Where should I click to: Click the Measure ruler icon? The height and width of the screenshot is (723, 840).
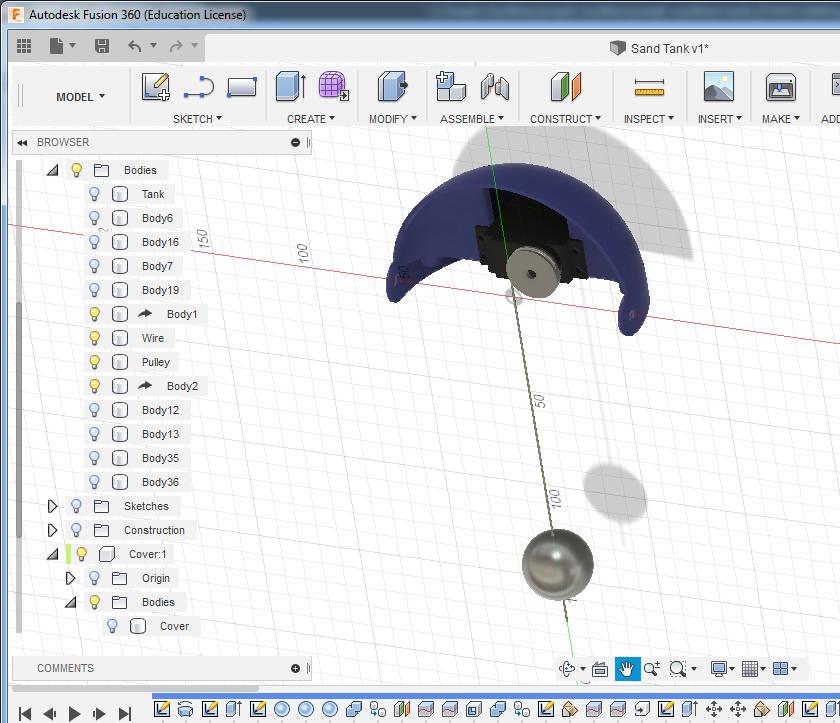[x=649, y=87]
